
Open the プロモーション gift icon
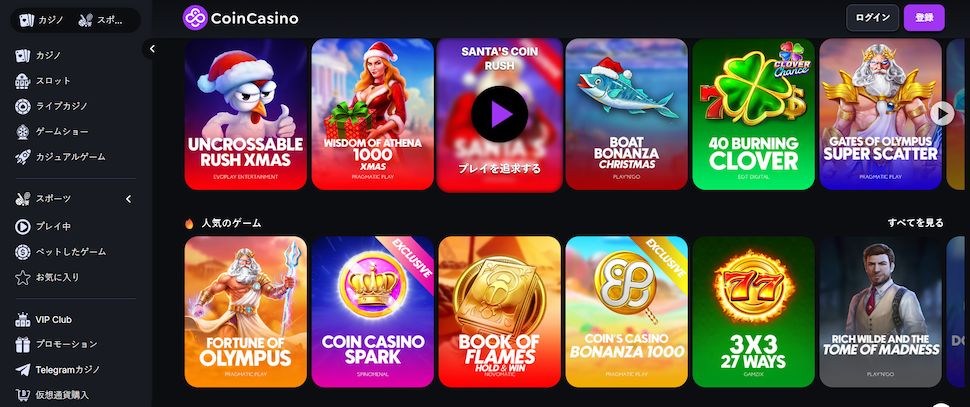click(x=23, y=345)
